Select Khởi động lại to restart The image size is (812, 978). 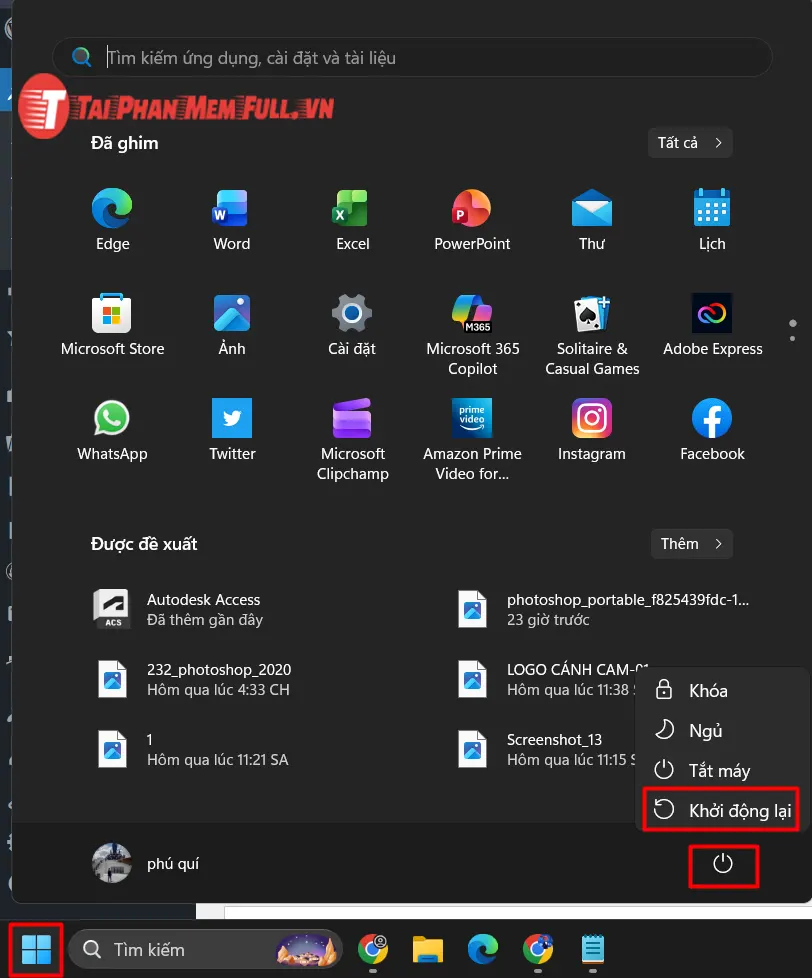pos(722,811)
